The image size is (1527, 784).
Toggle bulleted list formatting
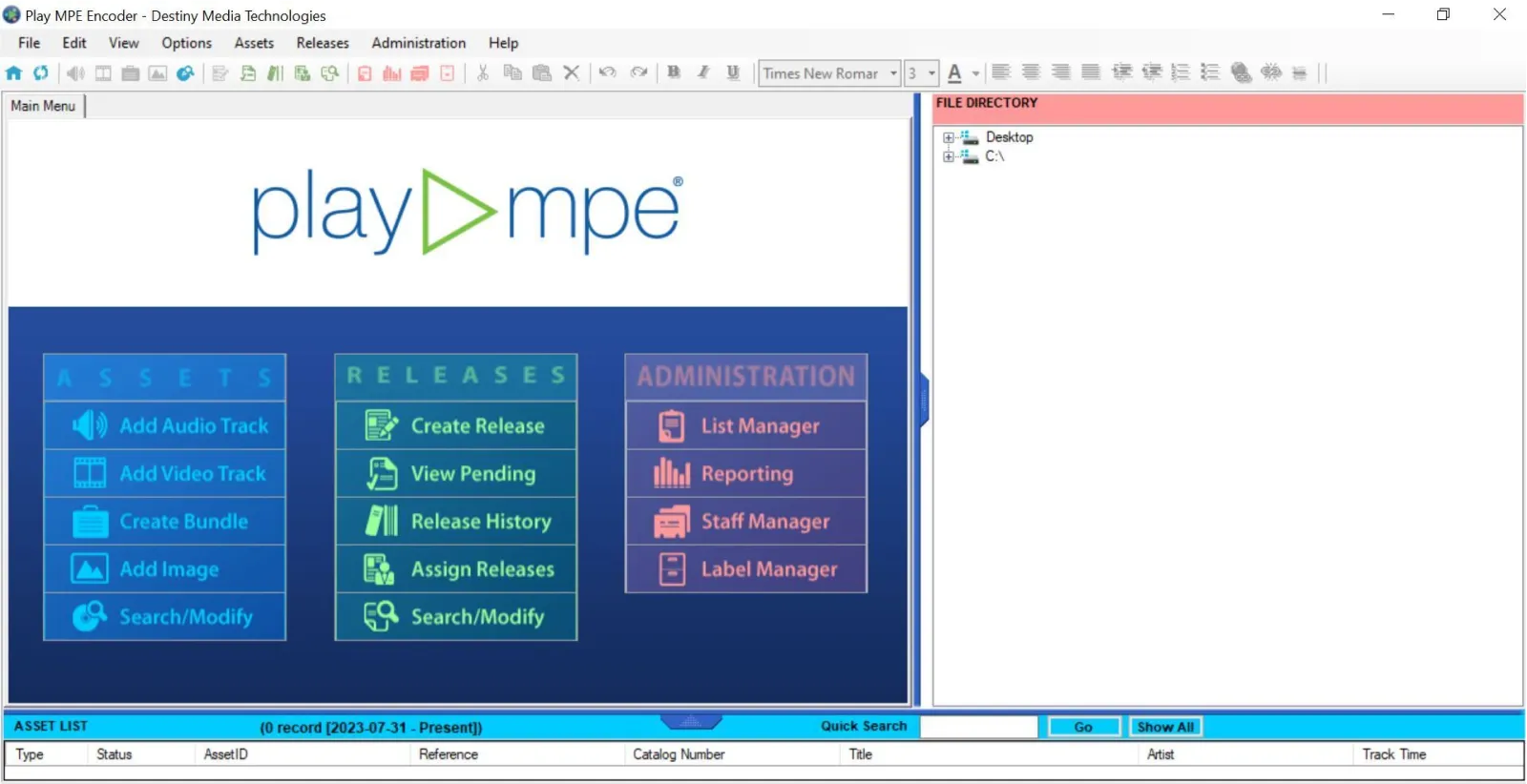coord(1210,72)
